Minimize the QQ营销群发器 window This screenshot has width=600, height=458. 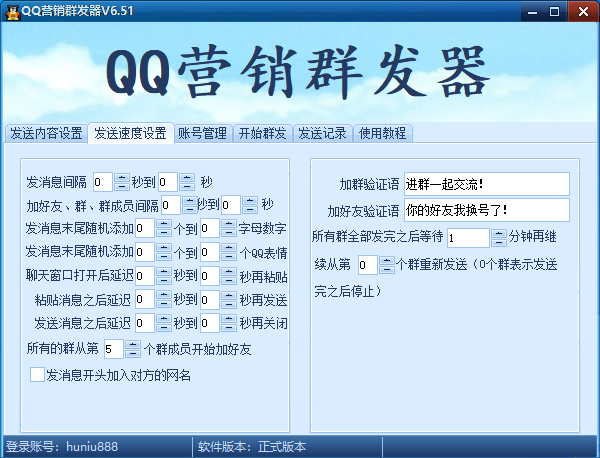[532, 11]
